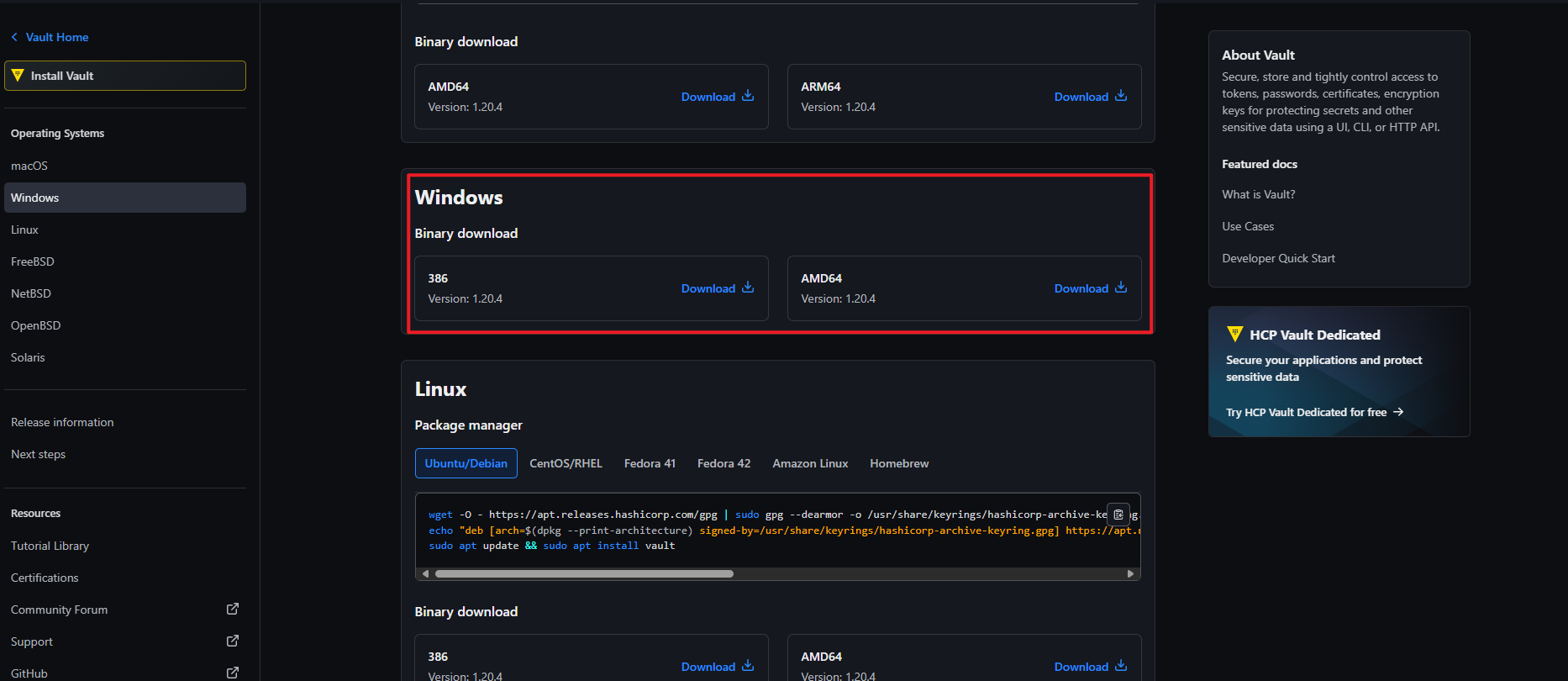Click the ARM64 card download arrow icon
Image resolution: width=1568 pixels, height=681 pixels.
1121,96
